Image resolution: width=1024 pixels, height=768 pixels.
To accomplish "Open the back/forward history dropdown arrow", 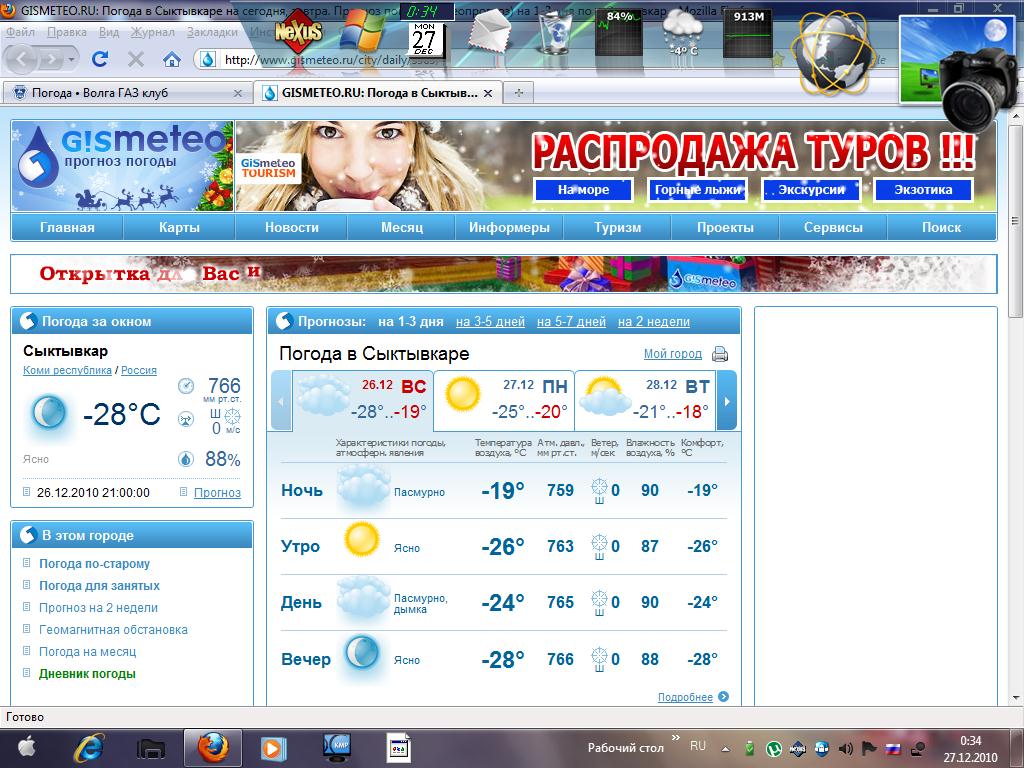I will (x=71, y=60).
